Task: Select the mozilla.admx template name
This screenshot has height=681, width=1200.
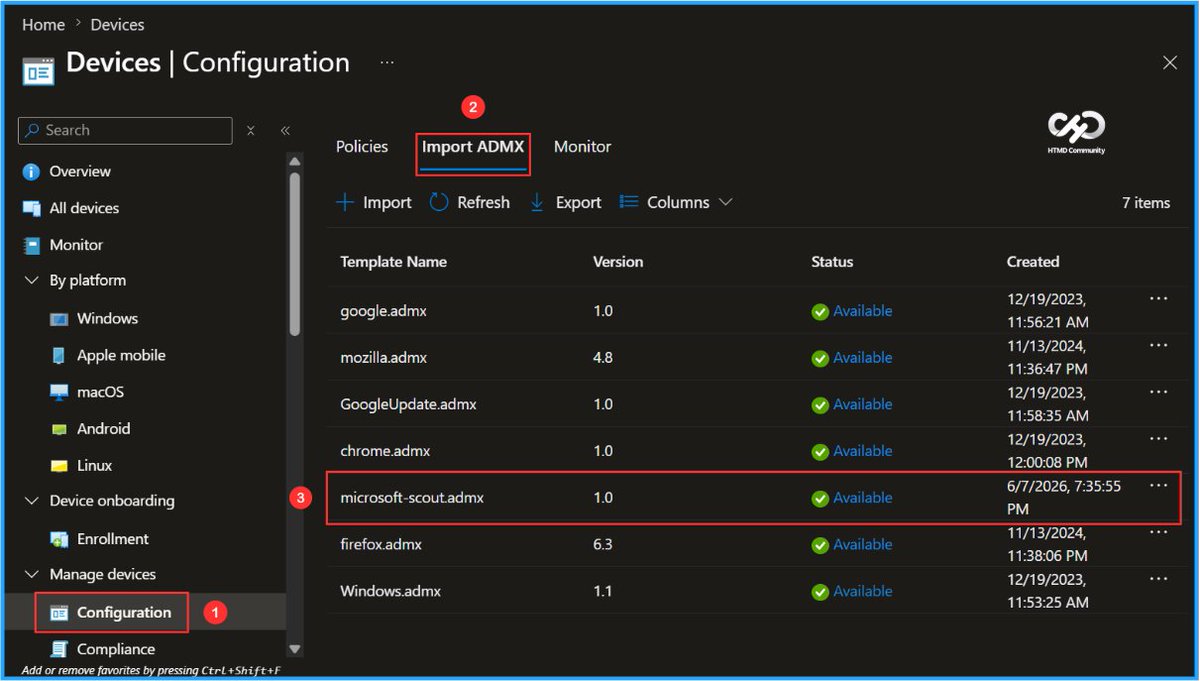Action: [384, 358]
